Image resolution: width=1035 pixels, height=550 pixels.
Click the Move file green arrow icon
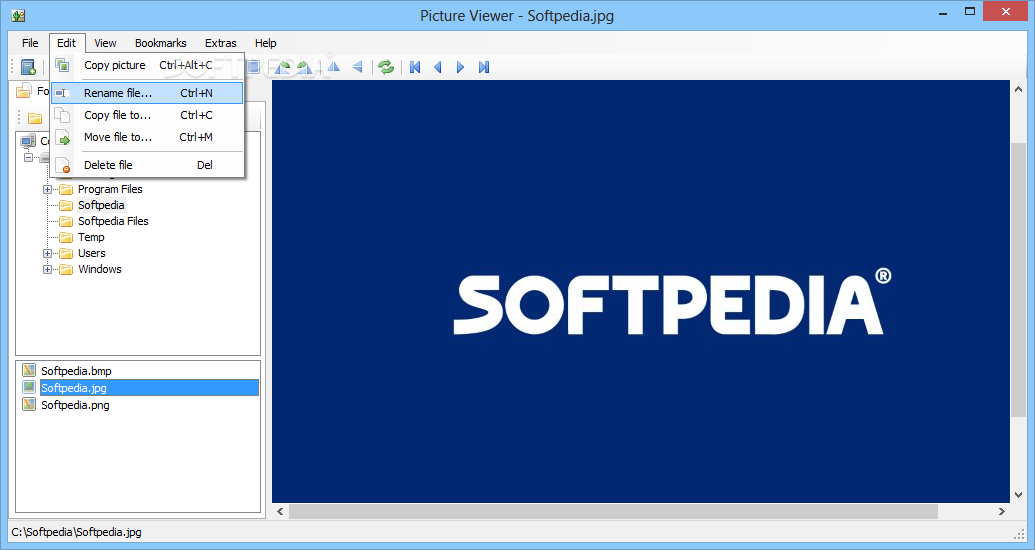pyautogui.click(x=62, y=137)
